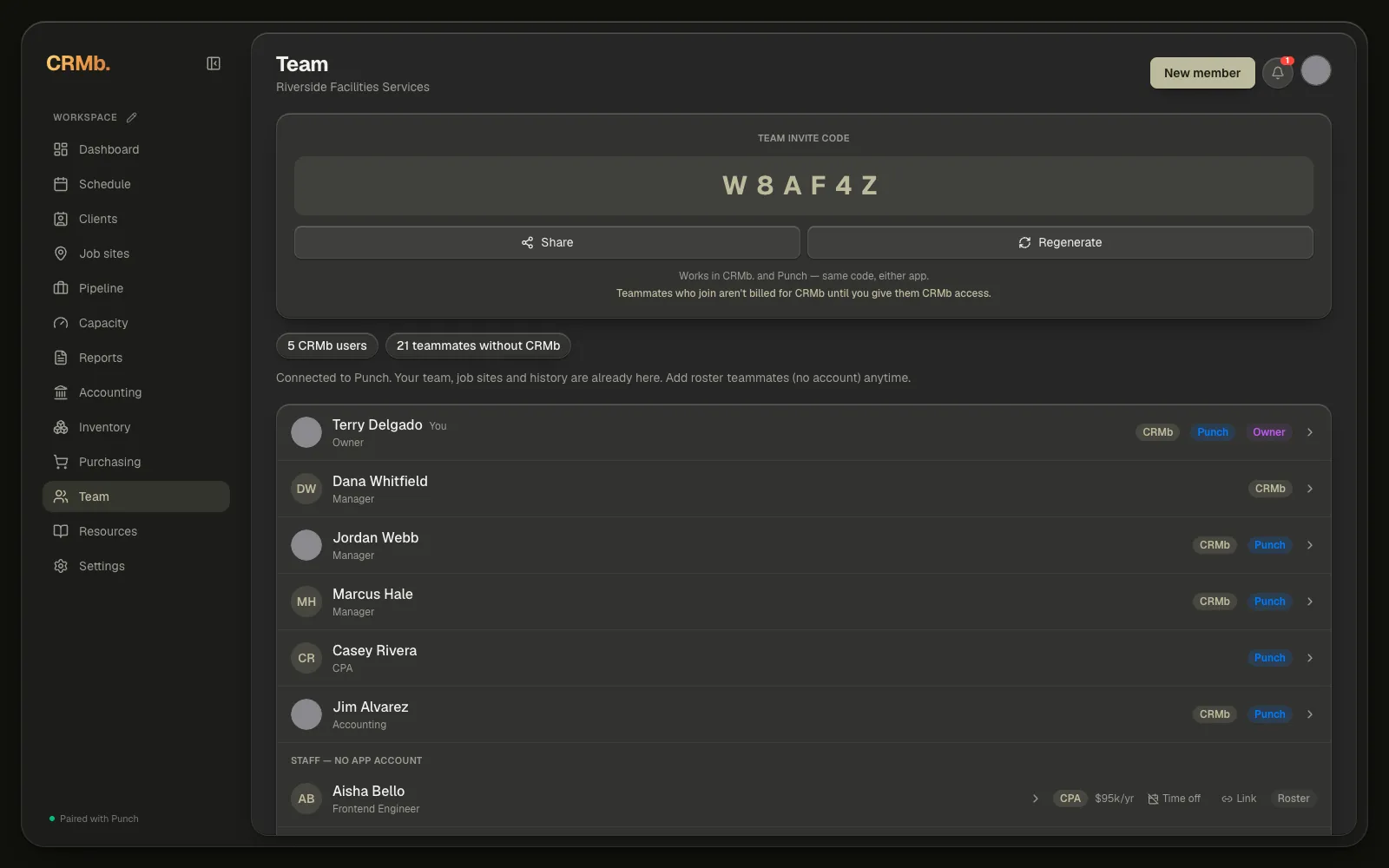Click the Punch badge on Casey Rivera
Image resolution: width=1389 pixels, height=868 pixels.
click(x=1269, y=658)
